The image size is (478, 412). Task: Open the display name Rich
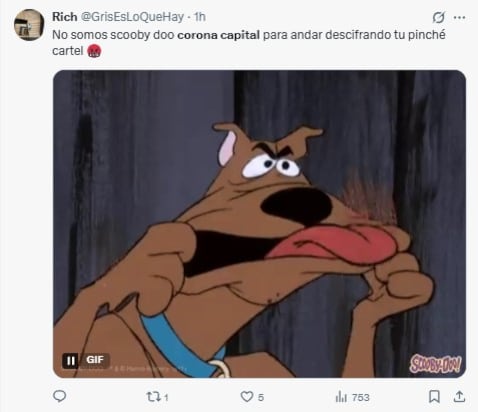click(x=65, y=17)
